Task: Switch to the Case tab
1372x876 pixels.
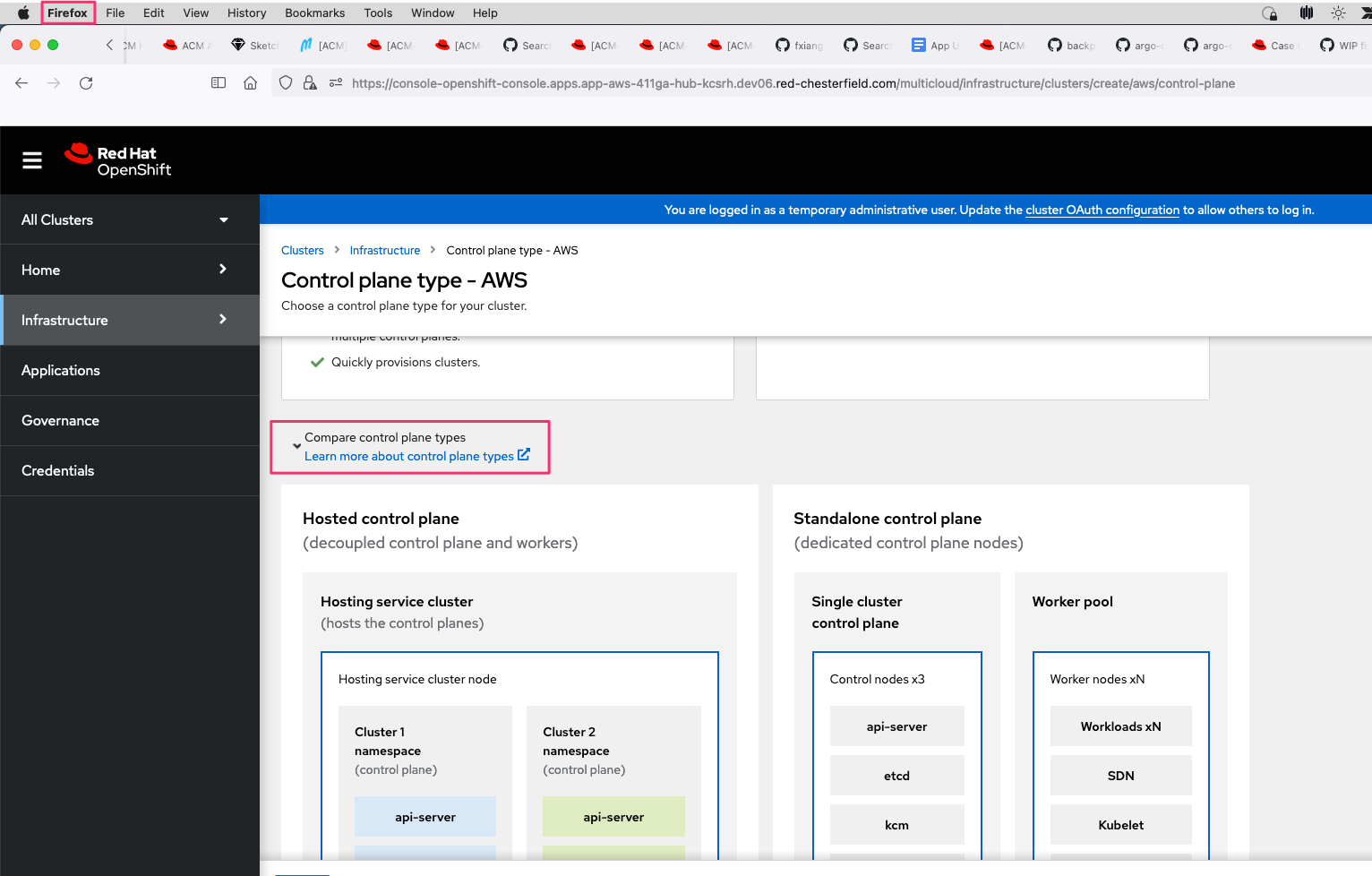Action: (1274, 45)
